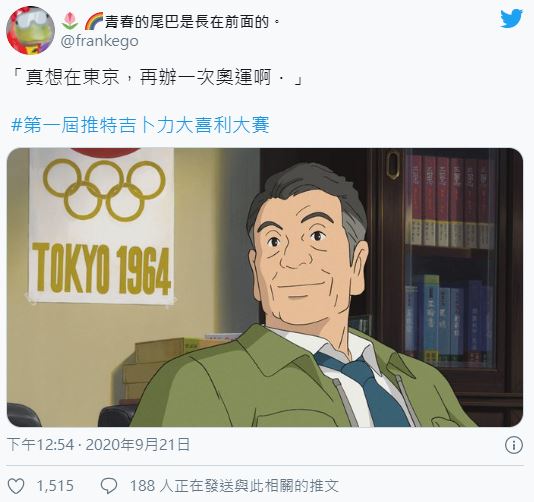View 188 人正在發送與此相關的推文 link
Viewport: 534px width, 502px height.
234,486
